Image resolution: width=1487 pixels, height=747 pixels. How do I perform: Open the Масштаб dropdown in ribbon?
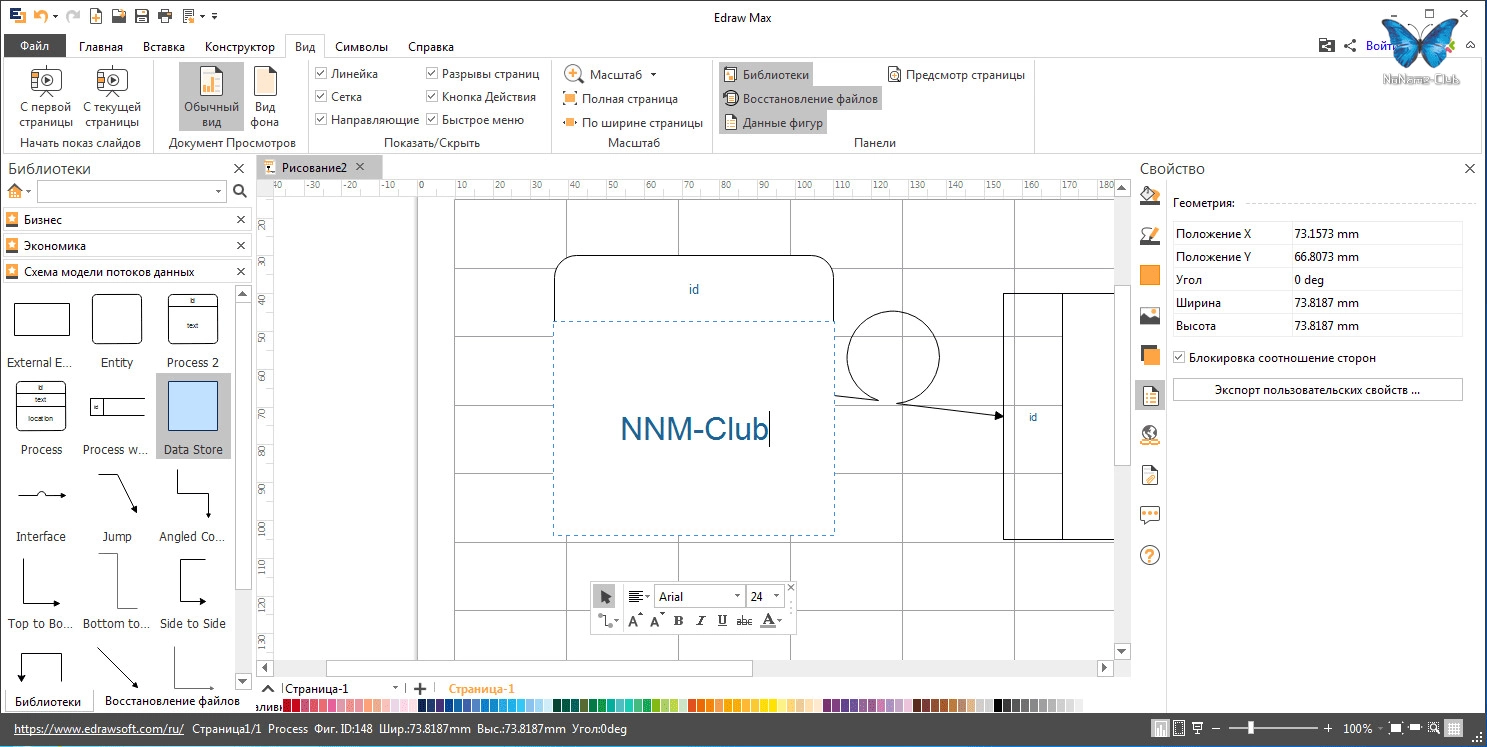click(x=611, y=75)
